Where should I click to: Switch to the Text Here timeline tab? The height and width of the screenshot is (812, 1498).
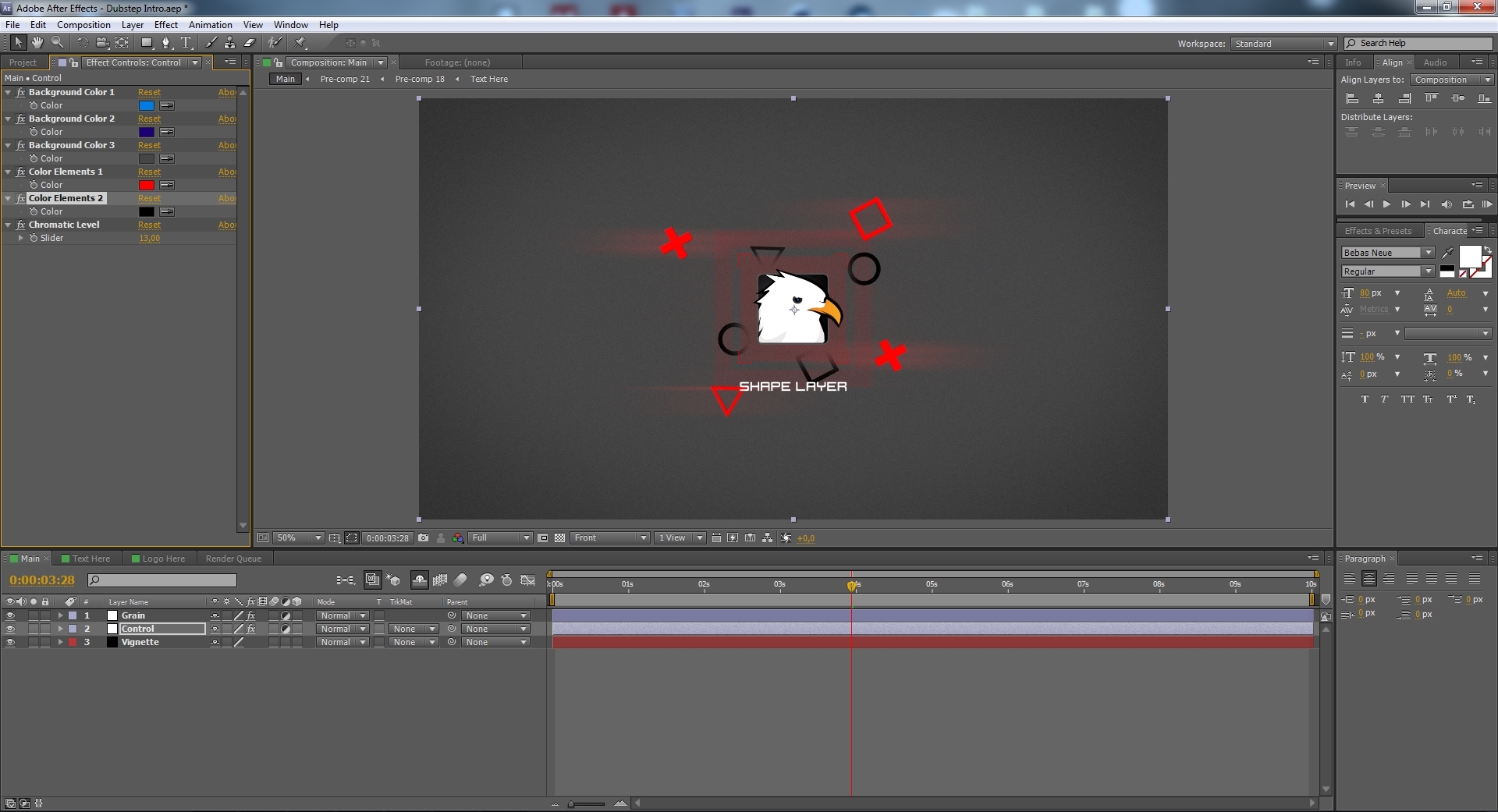click(86, 558)
